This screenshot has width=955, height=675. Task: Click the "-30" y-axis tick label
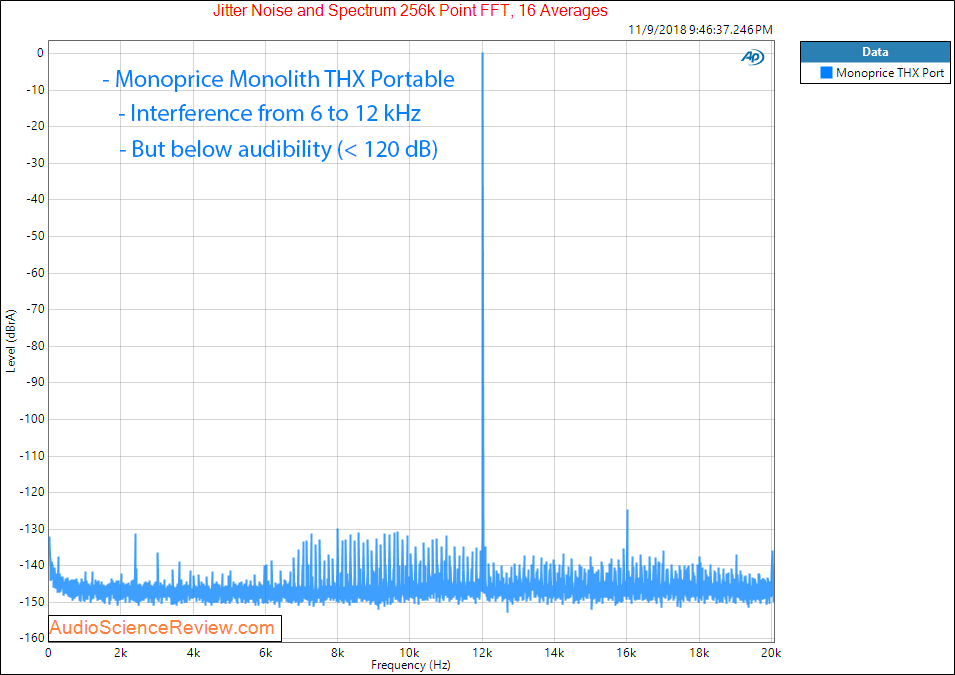click(x=35, y=163)
